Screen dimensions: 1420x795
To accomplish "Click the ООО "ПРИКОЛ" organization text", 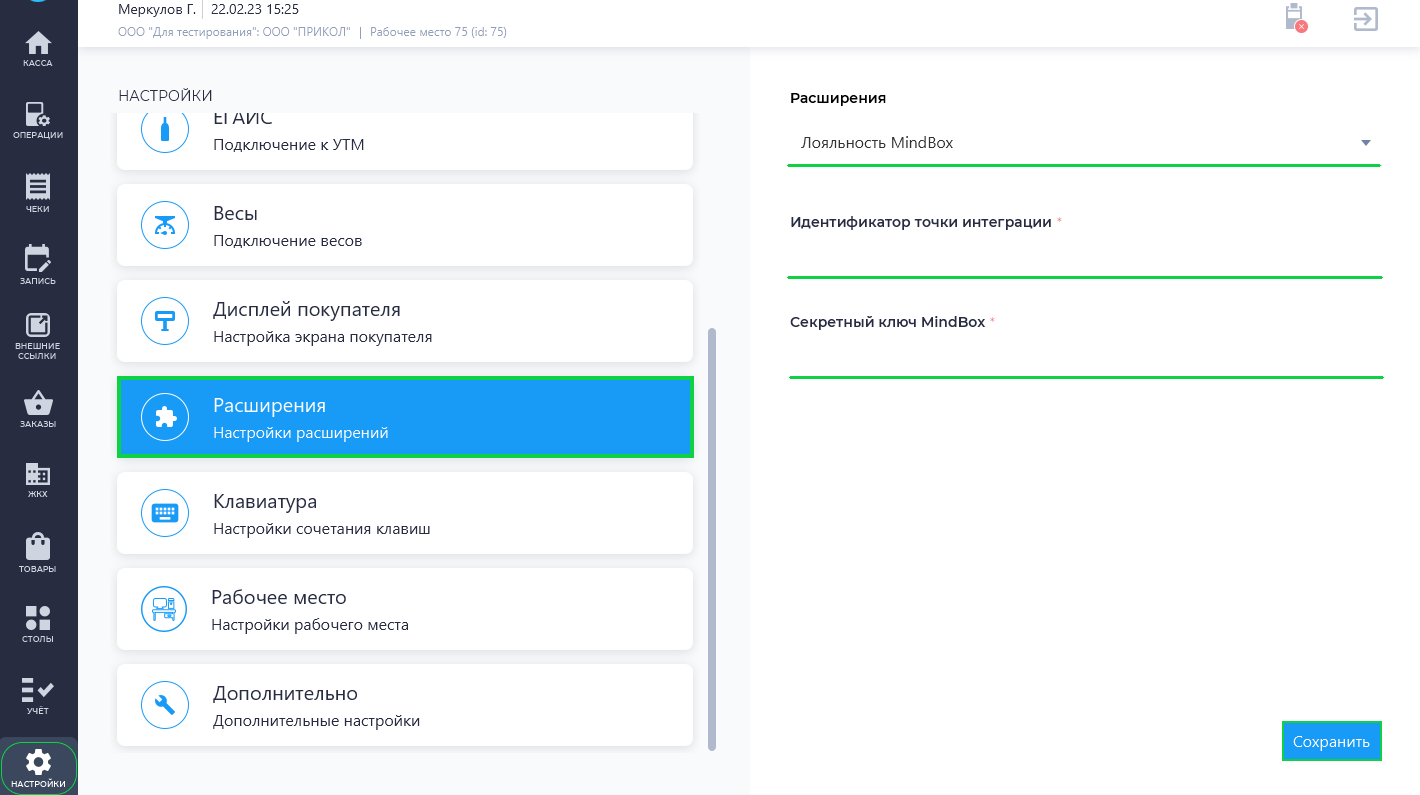I will point(308,32).
